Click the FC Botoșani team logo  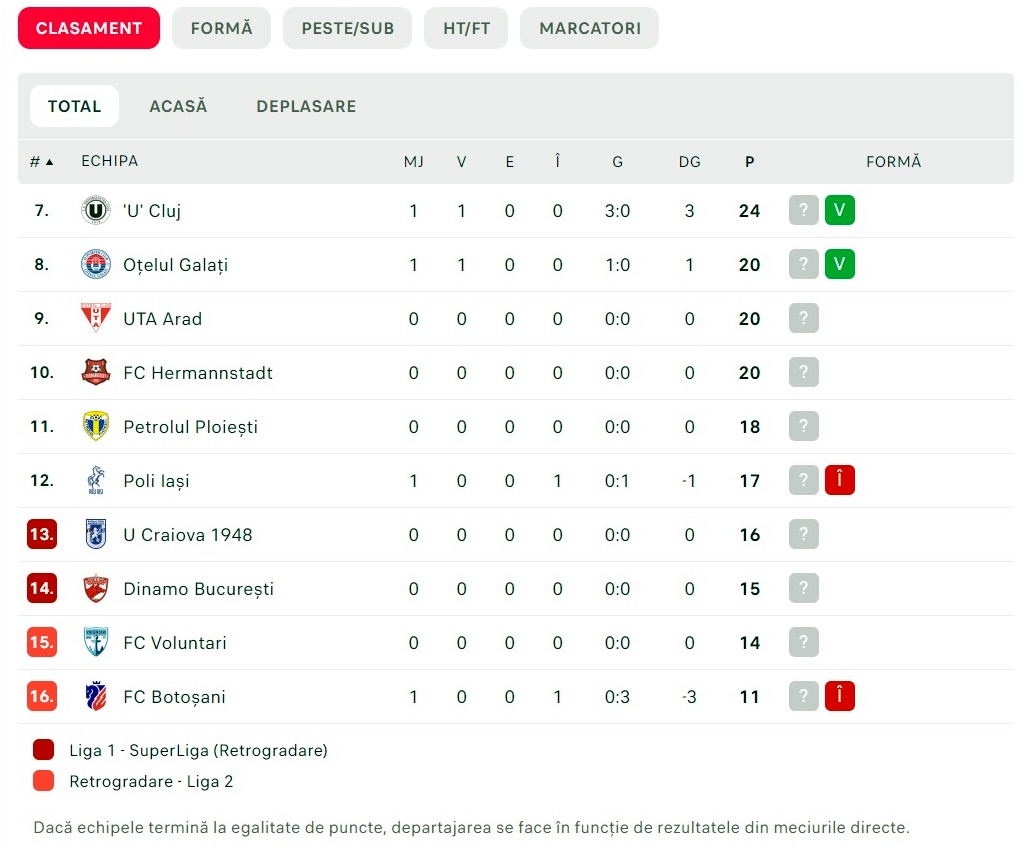click(x=96, y=697)
